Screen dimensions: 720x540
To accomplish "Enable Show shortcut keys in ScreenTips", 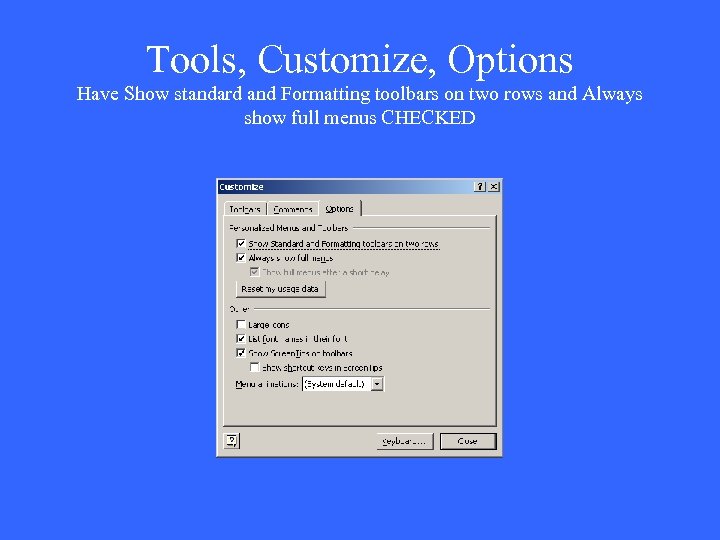I will point(254,367).
